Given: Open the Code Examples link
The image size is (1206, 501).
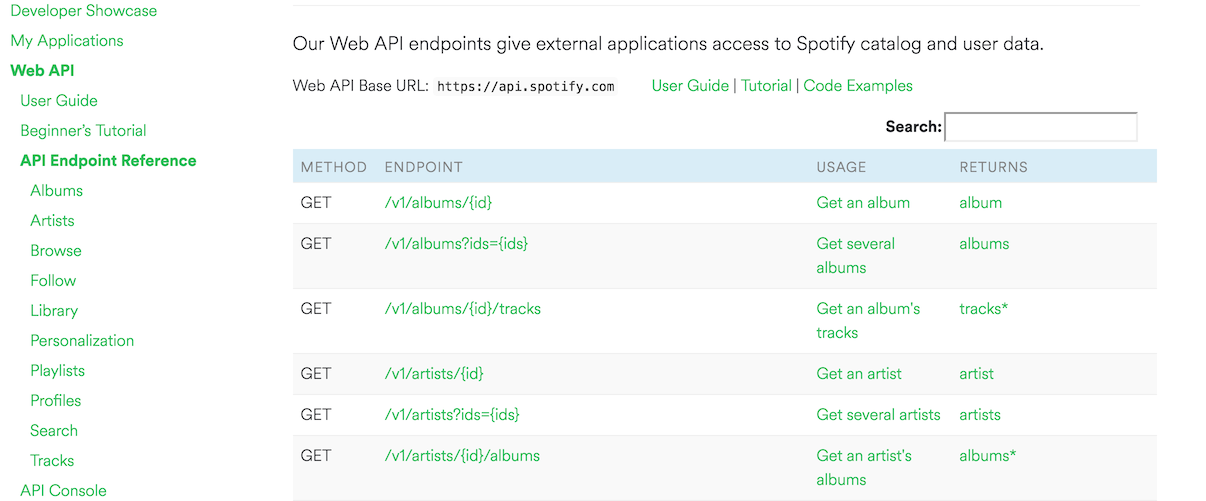Looking at the screenshot, I should (858, 86).
